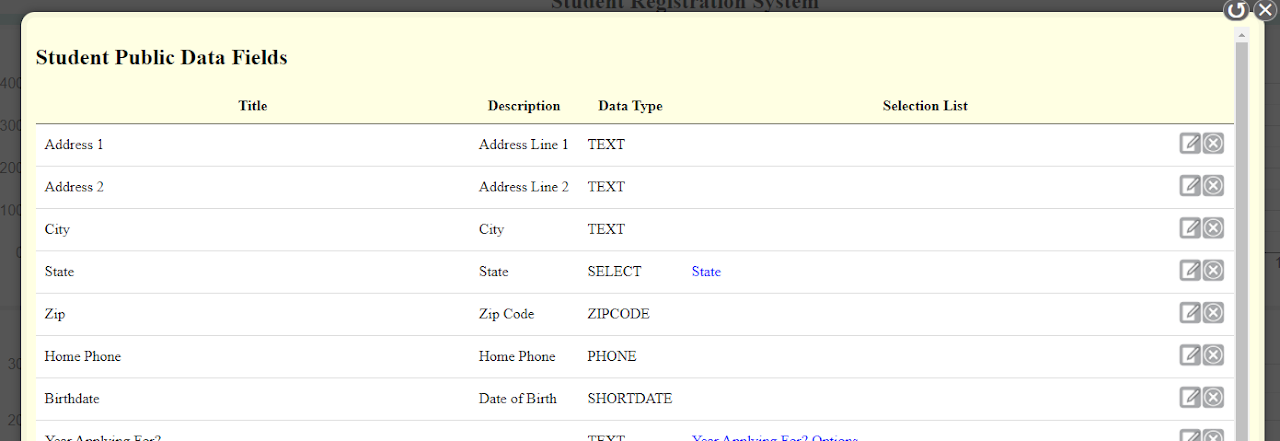The width and height of the screenshot is (1280, 441).
Task: Edit the Zip field row
Action: pyautogui.click(x=1190, y=313)
